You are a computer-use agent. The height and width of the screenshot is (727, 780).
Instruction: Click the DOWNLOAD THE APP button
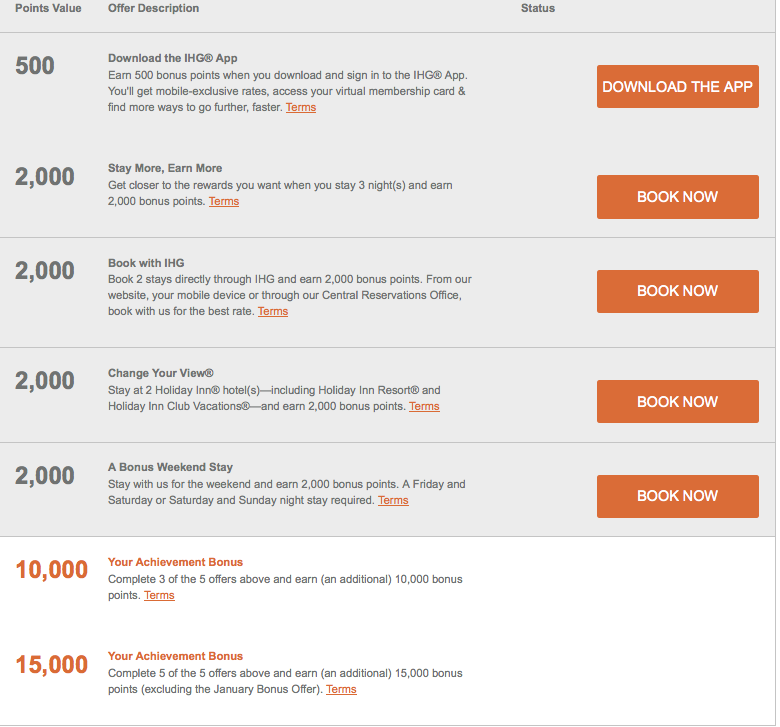pyautogui.click(x=677, y=87)
